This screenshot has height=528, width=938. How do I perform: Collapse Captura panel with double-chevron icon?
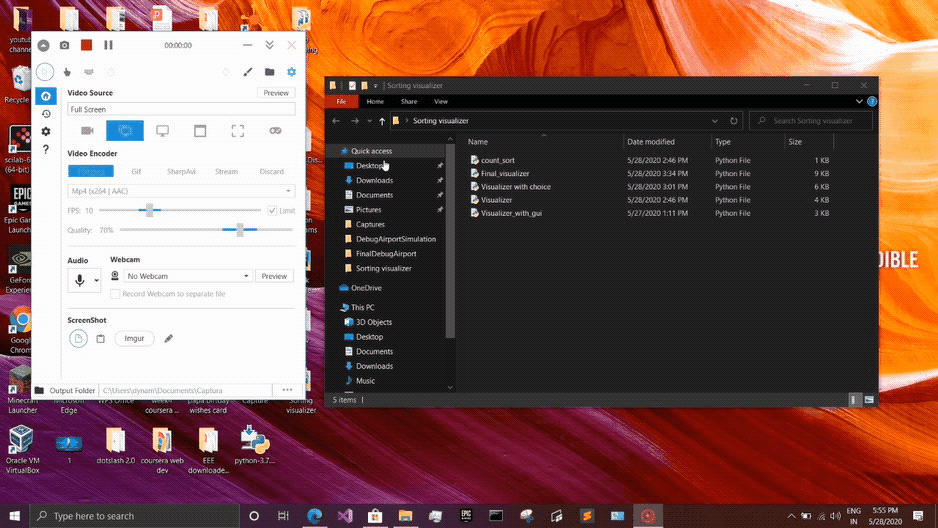[269, 45]
